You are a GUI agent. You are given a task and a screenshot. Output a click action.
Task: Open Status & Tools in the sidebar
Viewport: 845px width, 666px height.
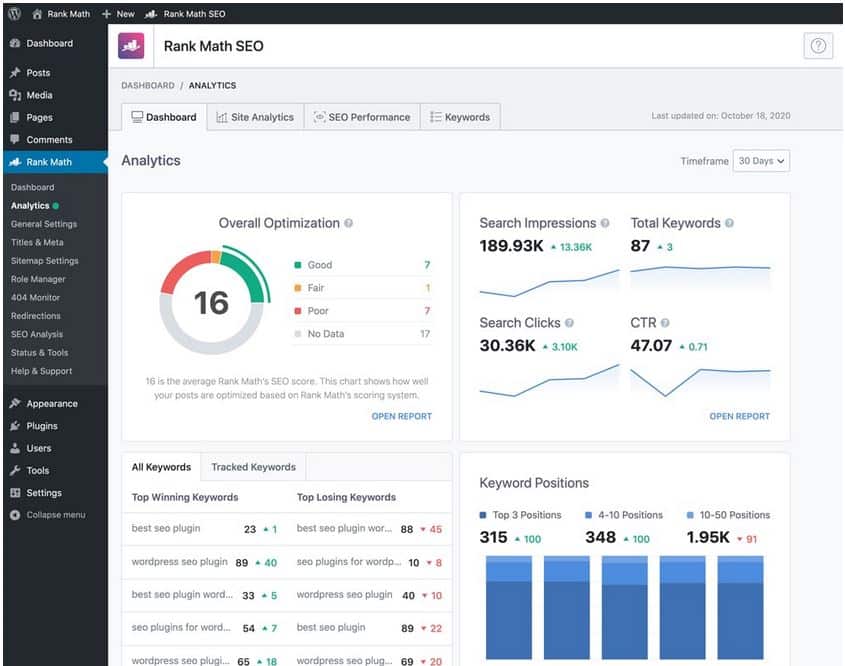pyautogui.click(x=39, y=352)
